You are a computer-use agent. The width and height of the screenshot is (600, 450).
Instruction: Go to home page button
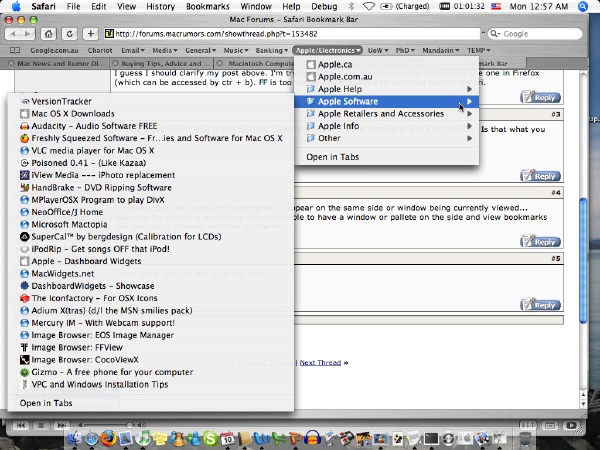click(x=49, y=34)
